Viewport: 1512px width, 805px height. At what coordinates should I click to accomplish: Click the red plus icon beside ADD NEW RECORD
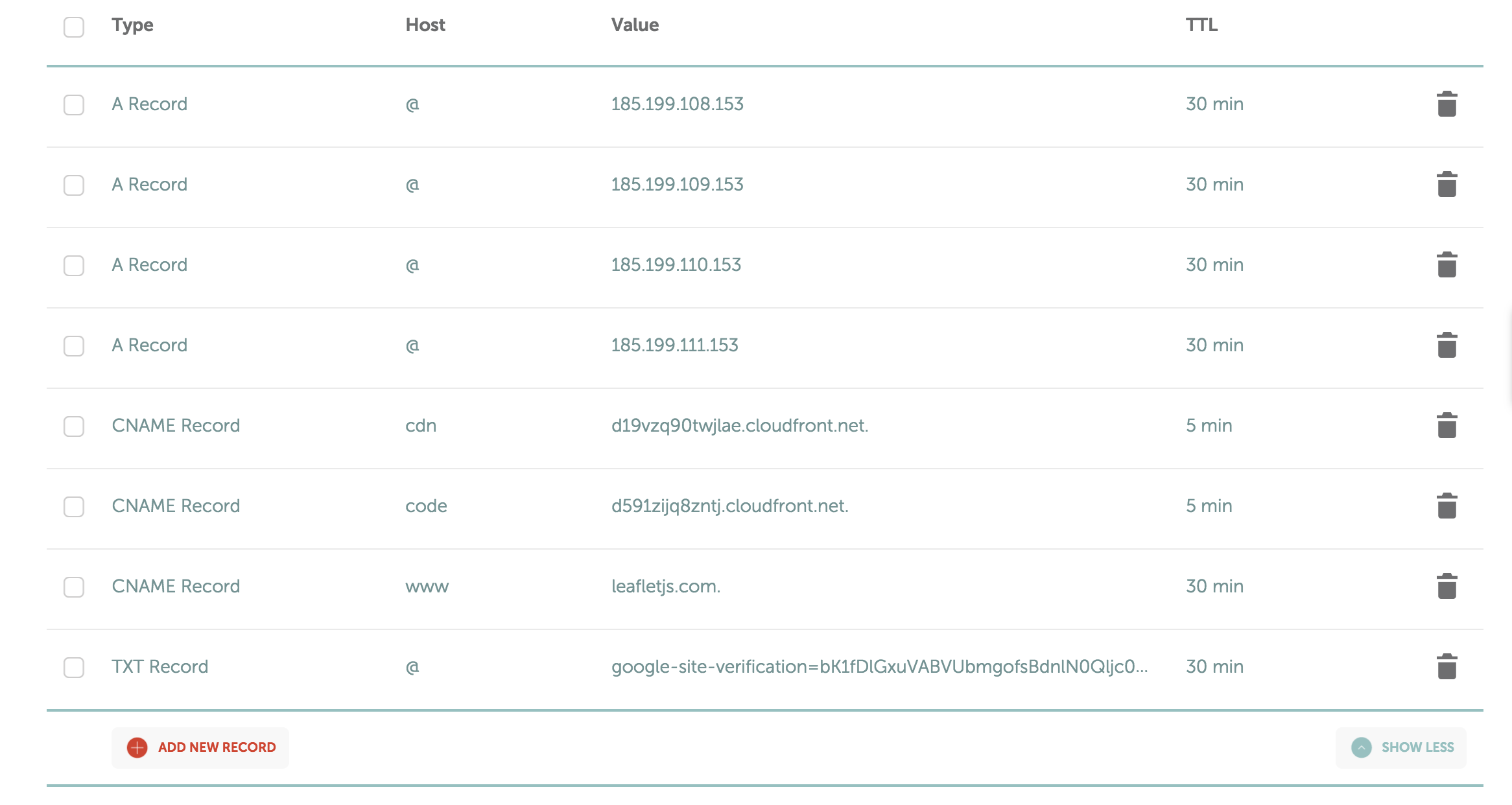pos(137,747)
